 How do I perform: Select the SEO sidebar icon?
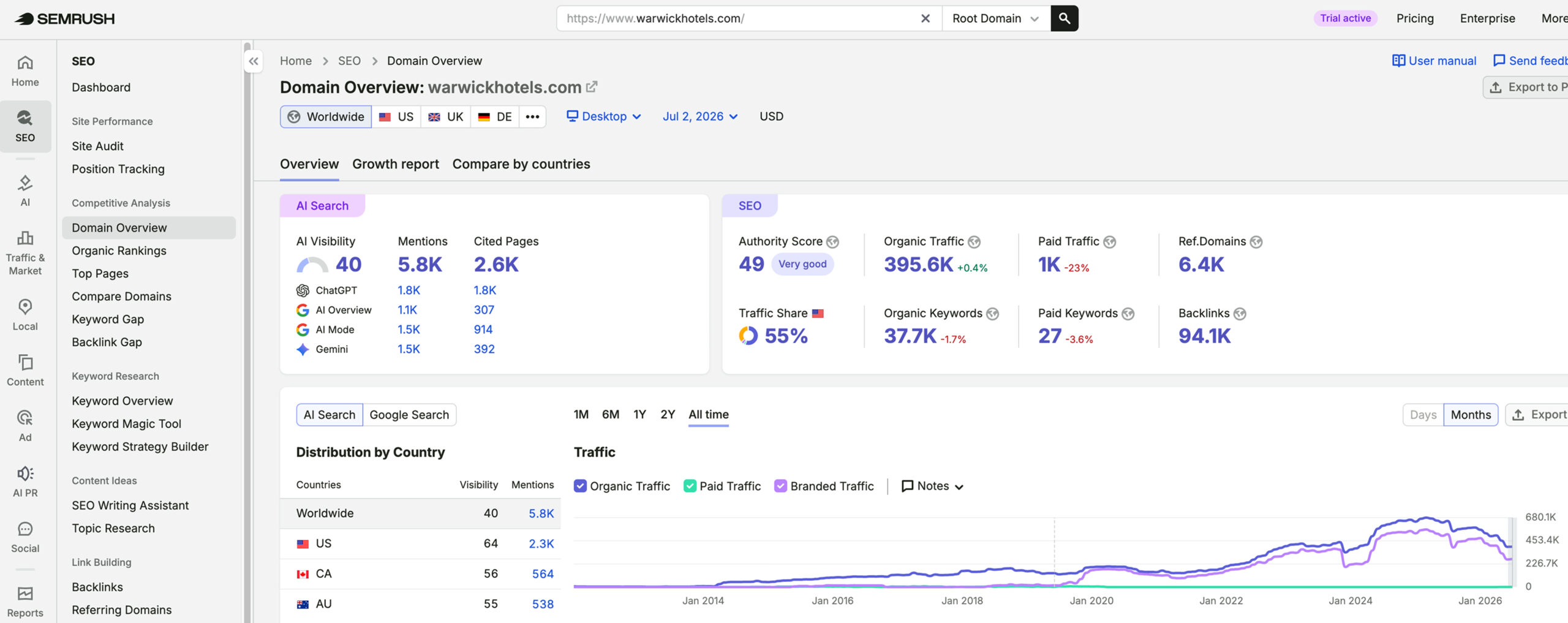[x=25, y=126]
